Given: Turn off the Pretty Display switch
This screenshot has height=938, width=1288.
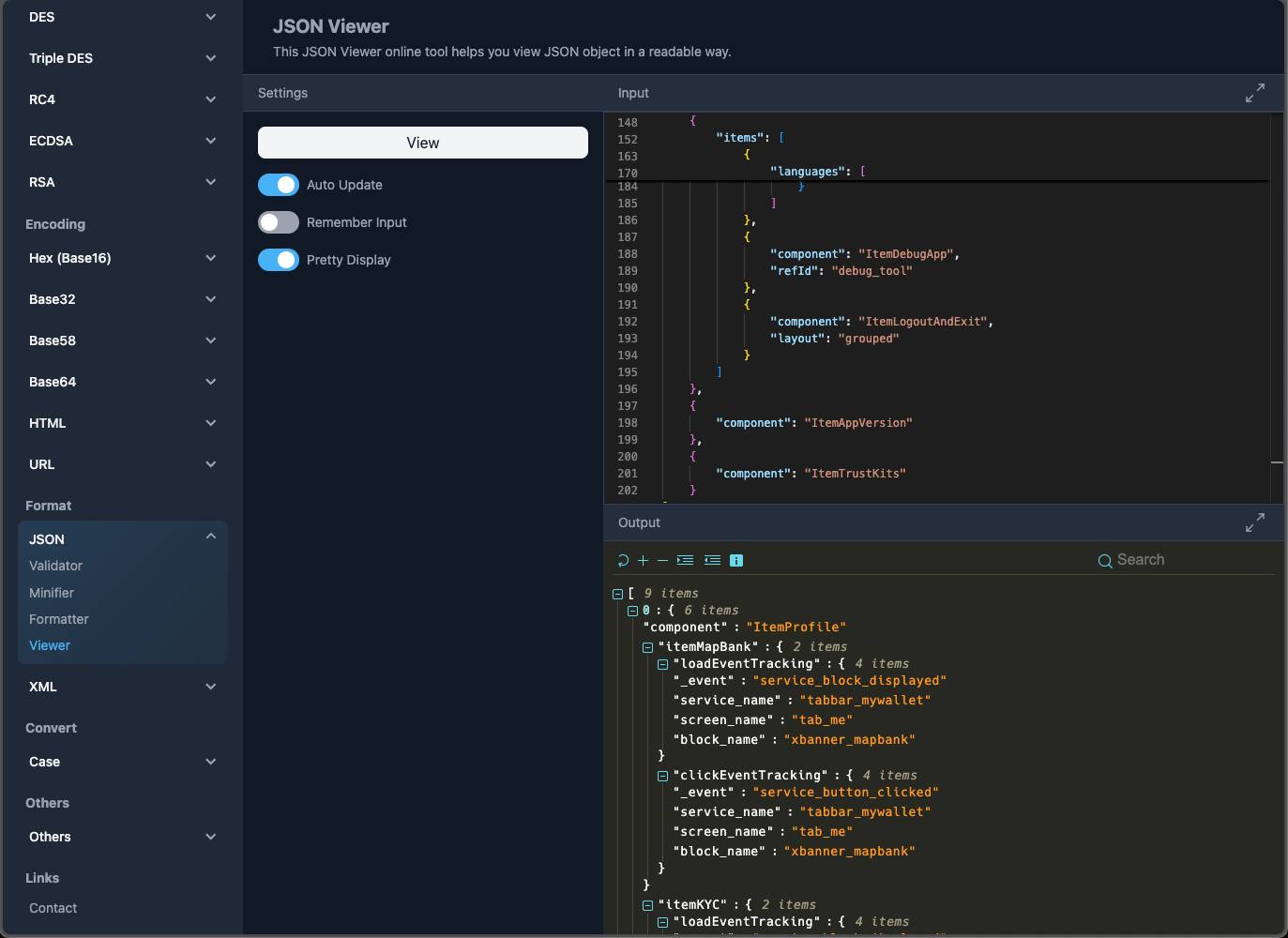Looking at the screenshot, I should 279,260.
